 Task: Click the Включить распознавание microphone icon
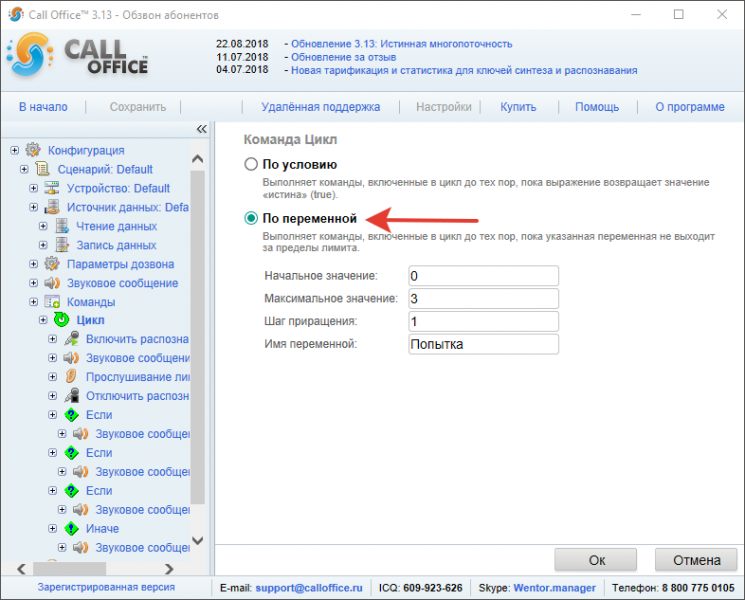point(71,339)
